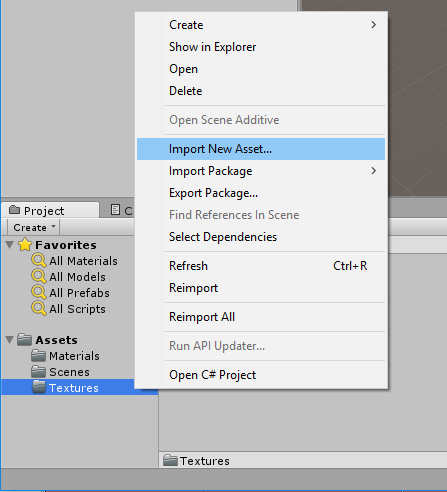Click Textures breadcrumb in the path bar
The height and width of the screenshot is (492, 447).
[204, 461]
